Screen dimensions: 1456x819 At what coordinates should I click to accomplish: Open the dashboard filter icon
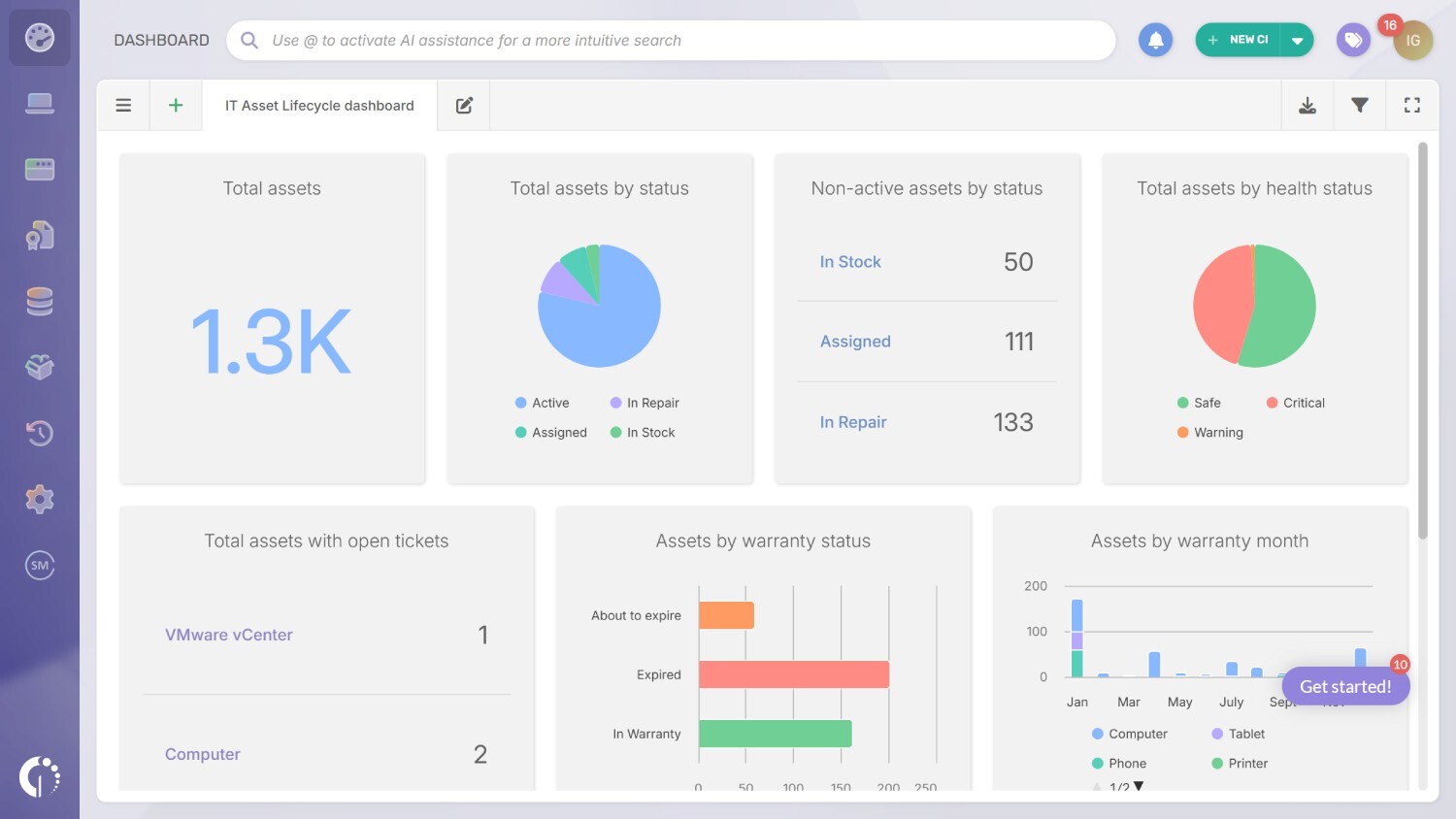(1360, 104)
